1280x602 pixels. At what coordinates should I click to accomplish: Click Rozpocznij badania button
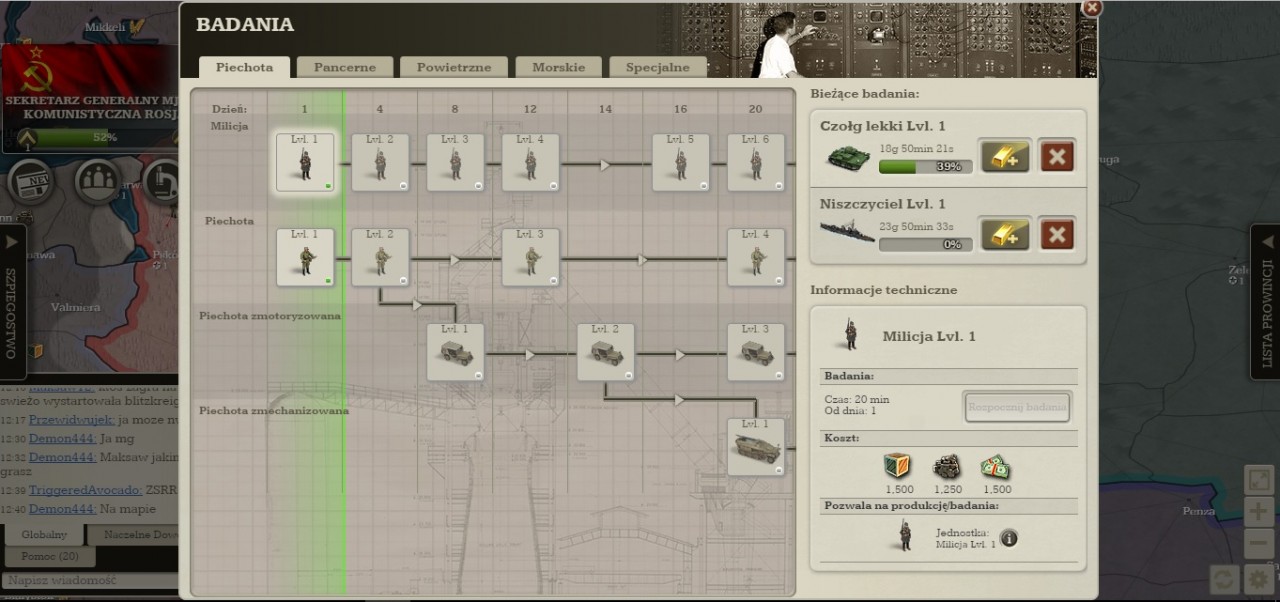coord(1017,407)
